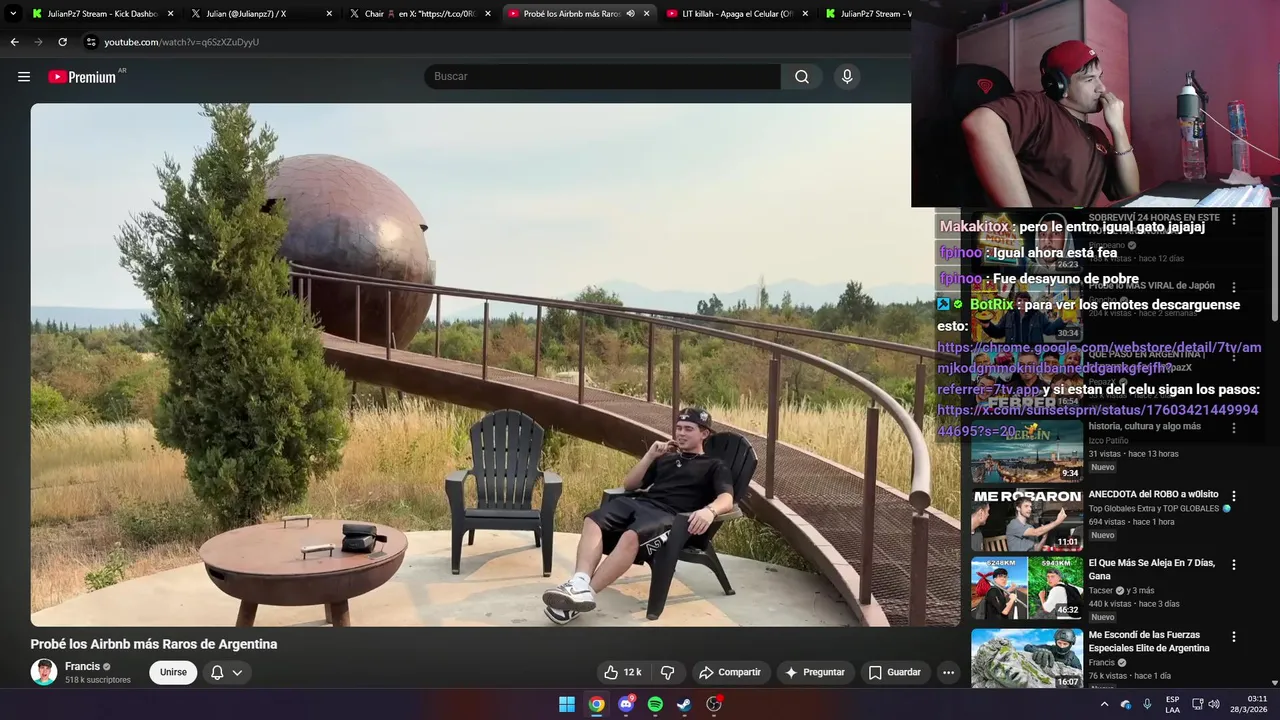Open the Berlin 9:34 video thumbnail
Screen dimensions: 1280x720
[1027, 451]
